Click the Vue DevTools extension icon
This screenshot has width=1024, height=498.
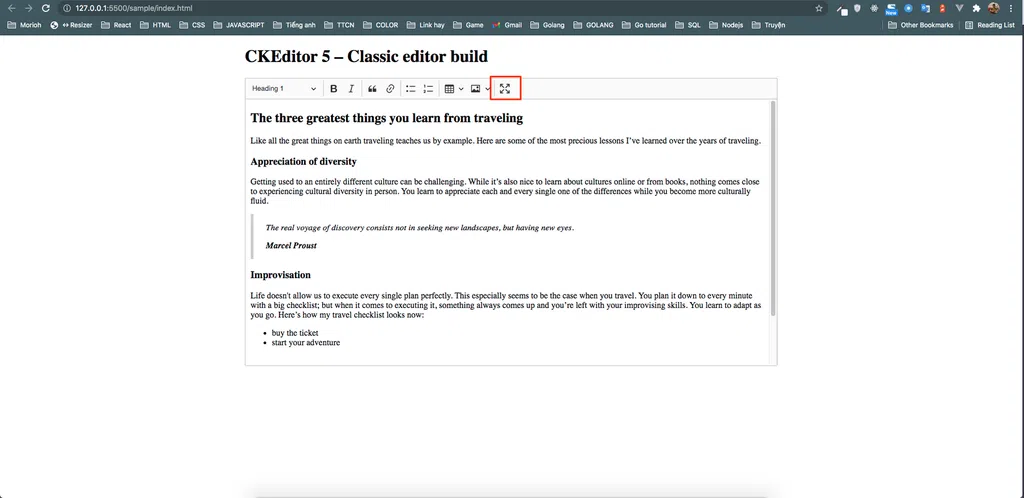(x=959, y=8)
